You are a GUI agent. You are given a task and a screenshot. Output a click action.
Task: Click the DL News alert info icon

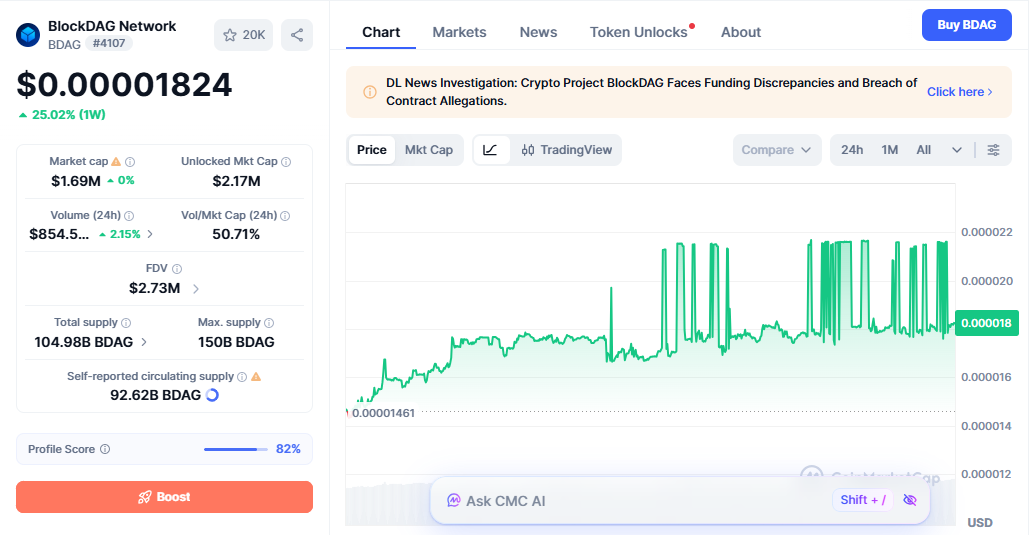point(369,92)
